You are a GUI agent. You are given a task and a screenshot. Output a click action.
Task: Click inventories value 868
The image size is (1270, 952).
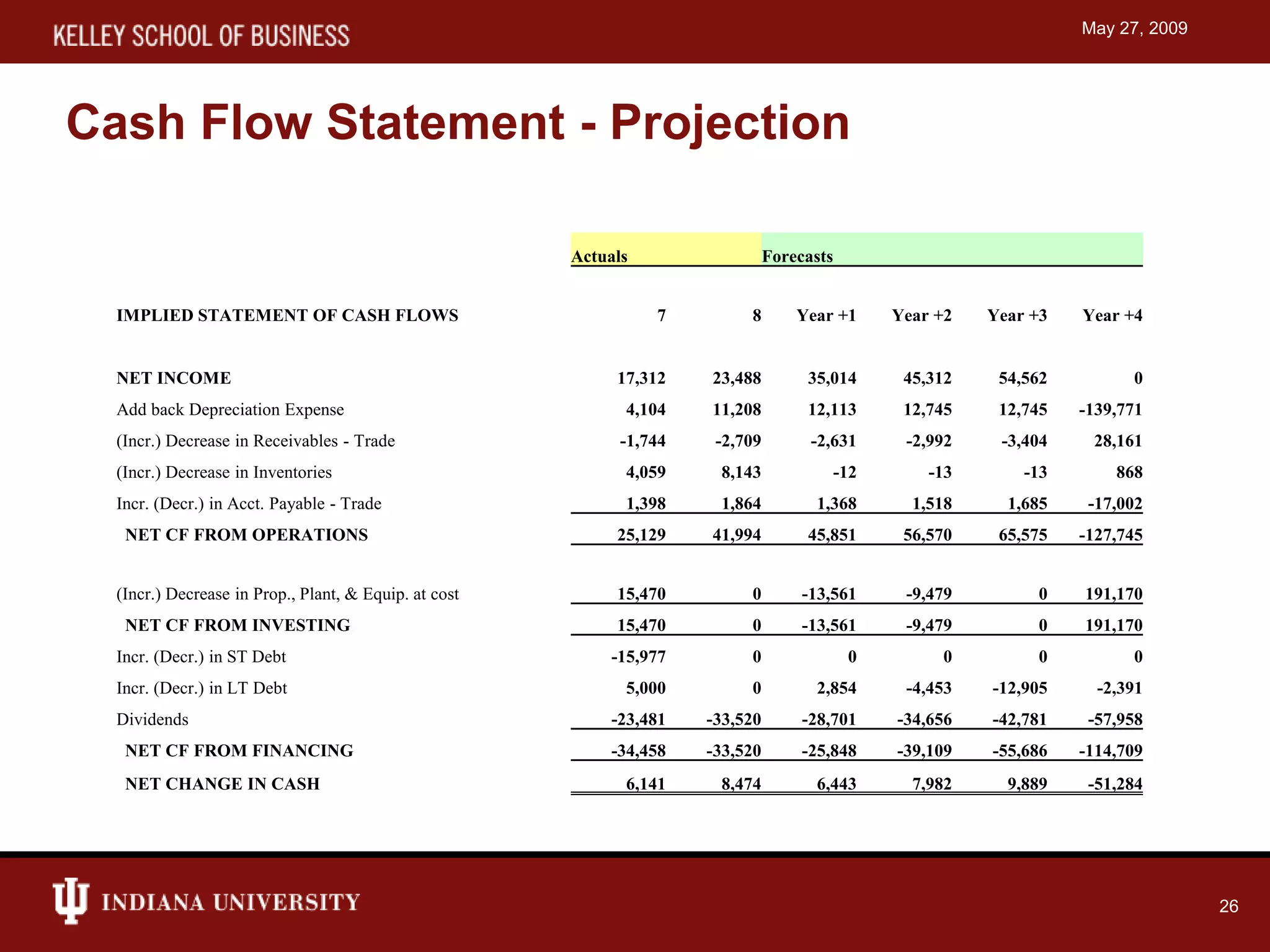(x=1129, y=473)
